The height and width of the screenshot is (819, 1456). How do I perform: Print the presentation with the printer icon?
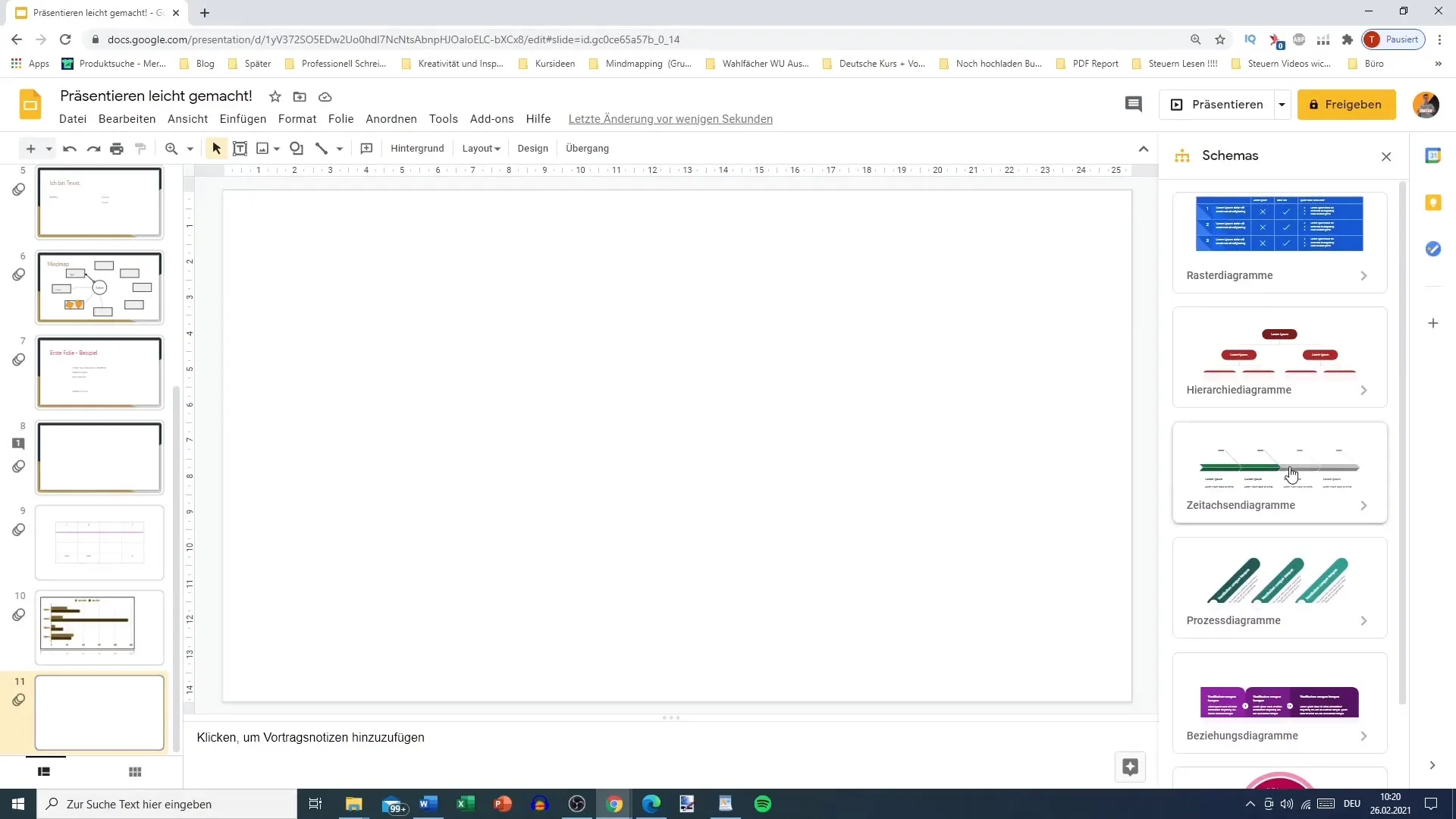pos(117,149)
